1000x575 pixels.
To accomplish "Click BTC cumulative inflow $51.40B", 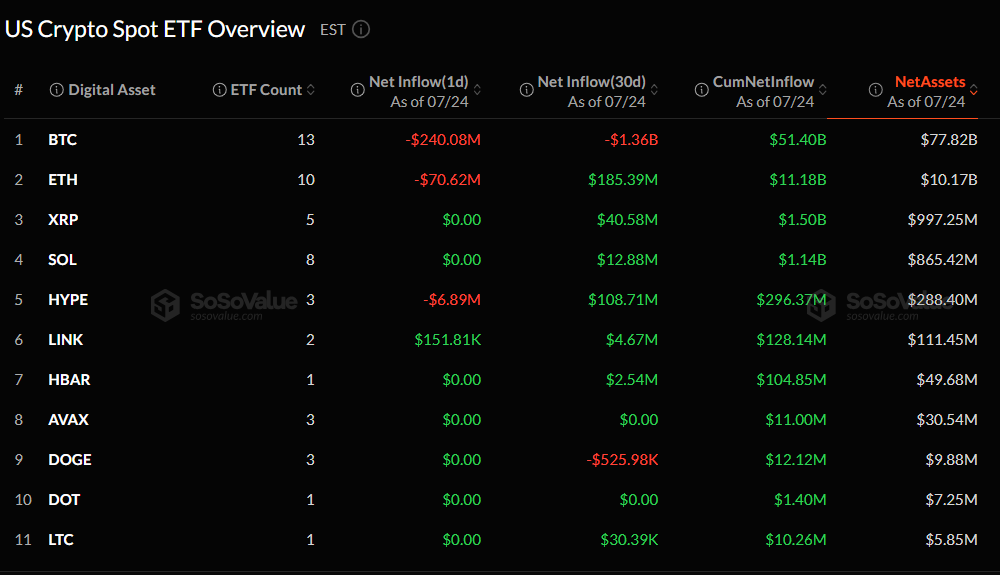I will (797, 140).
